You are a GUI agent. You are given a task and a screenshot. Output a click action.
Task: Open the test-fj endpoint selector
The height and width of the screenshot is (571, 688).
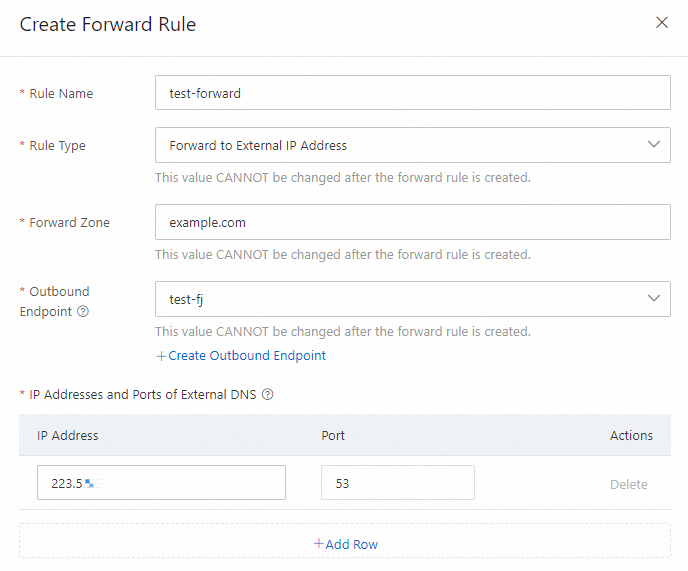(400, 298)
